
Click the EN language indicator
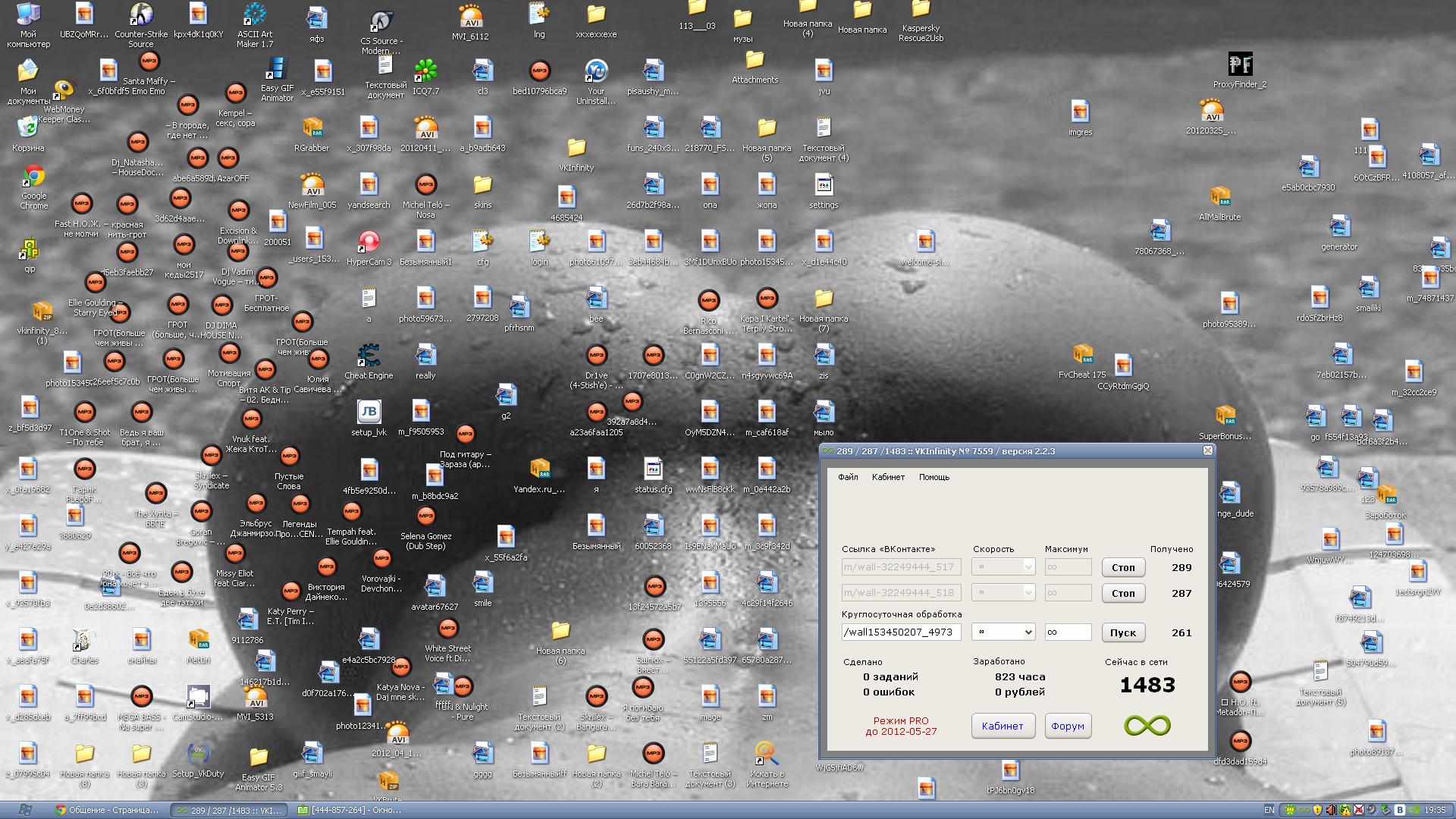[1269, 810]
